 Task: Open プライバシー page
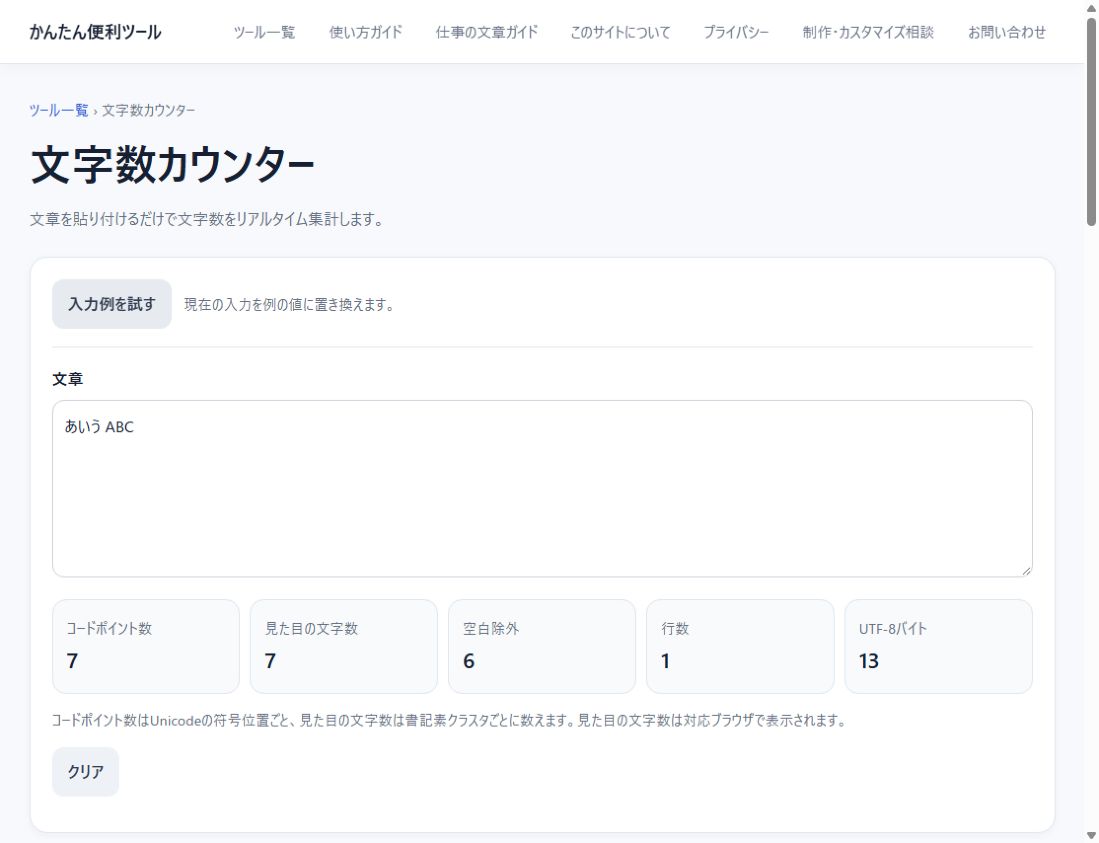point(736,32)
